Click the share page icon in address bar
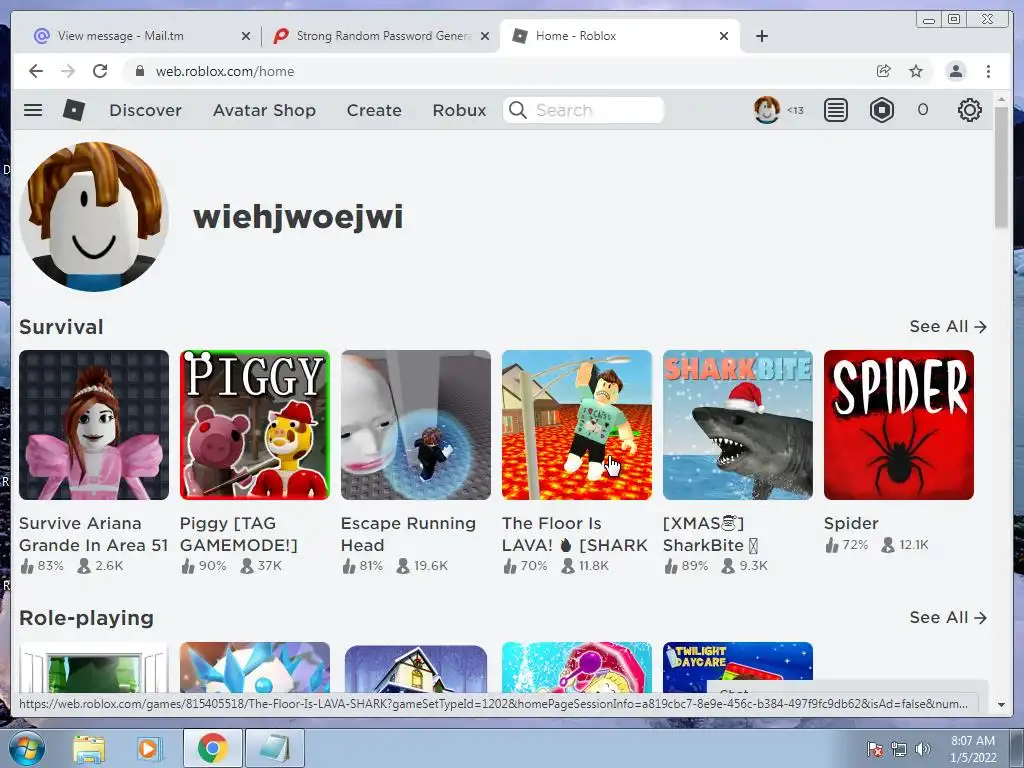Image resolution: width=1024 pixels, height=768 pixels. coord(884,71)
